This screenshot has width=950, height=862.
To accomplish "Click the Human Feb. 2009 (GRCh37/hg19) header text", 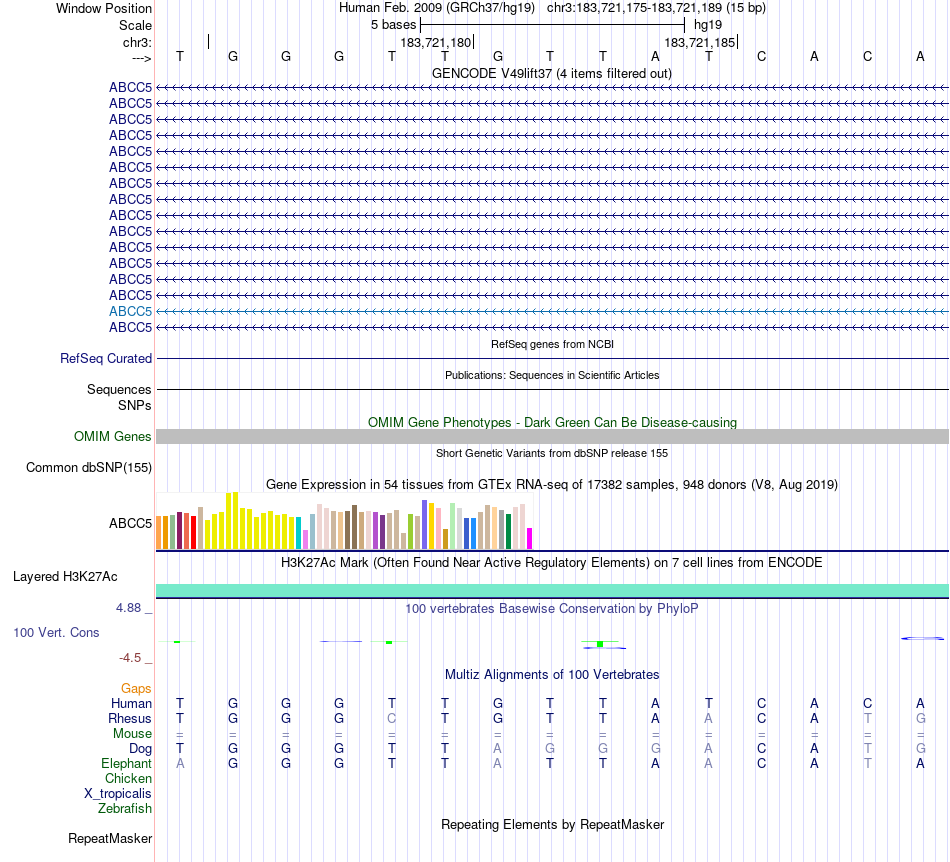I will click(437, 8).
